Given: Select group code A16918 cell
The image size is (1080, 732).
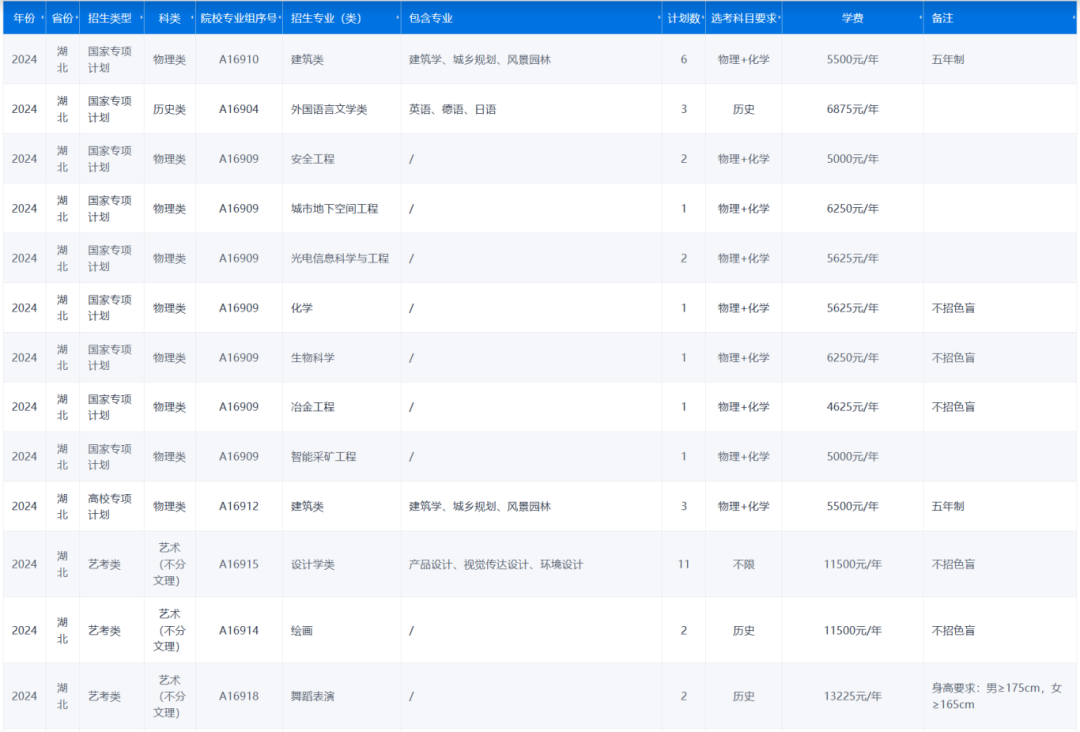Looking at the screenshot, I should 239,696.
